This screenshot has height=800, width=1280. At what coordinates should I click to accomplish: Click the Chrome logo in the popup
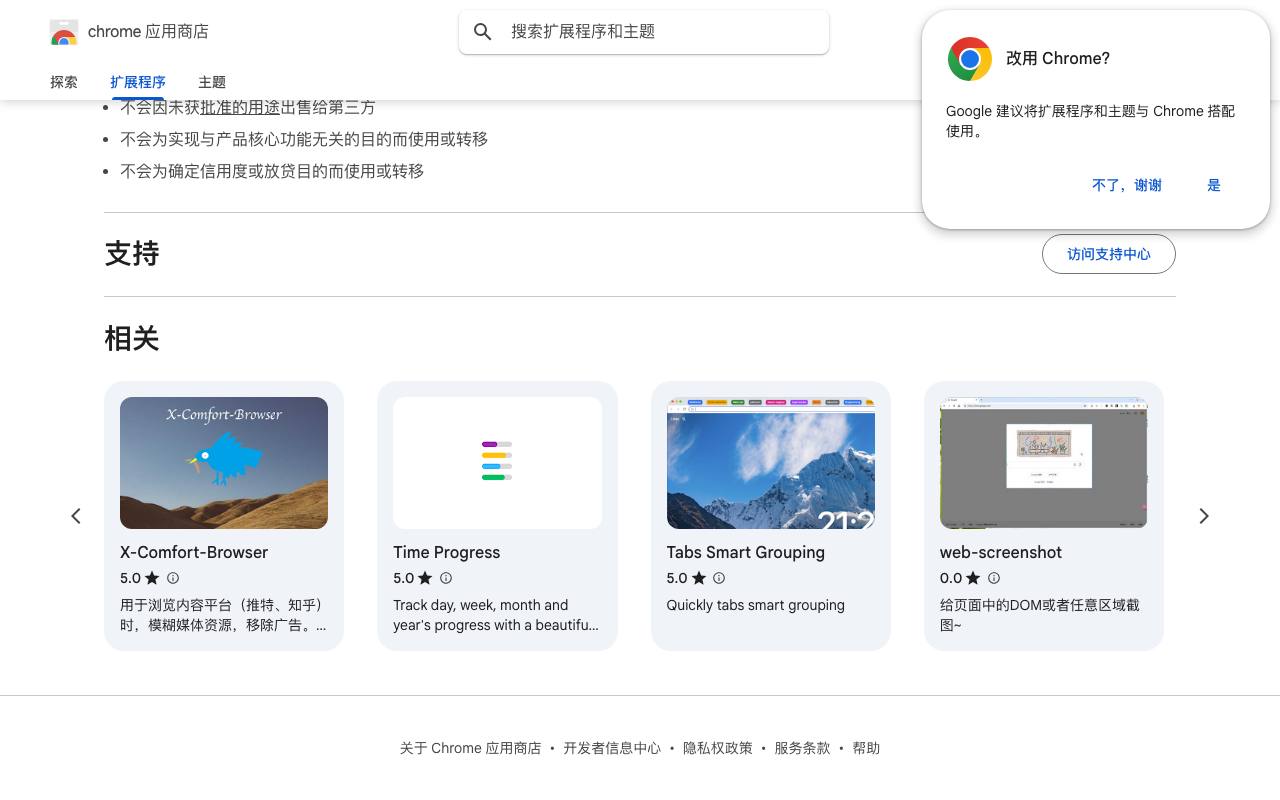coord(970,59)
